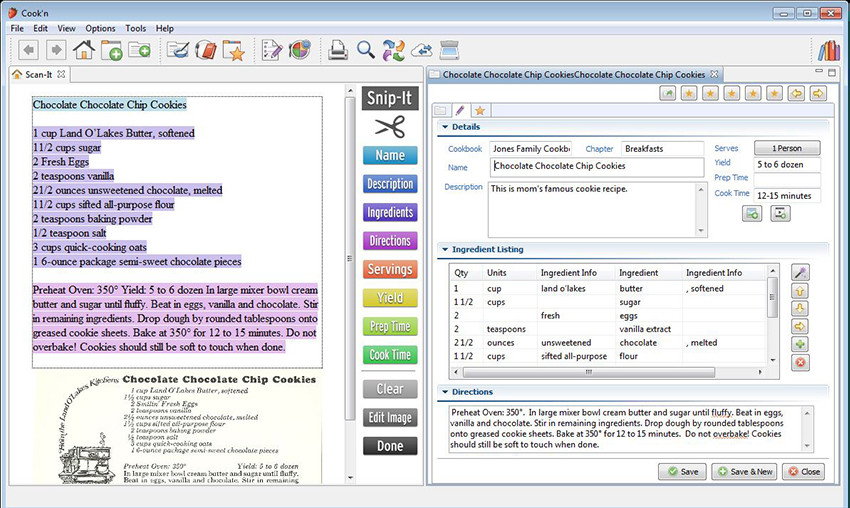The height and width of the screenshot is (508, 850).
Task: Open the Options menu
Action: pos(100,28)
